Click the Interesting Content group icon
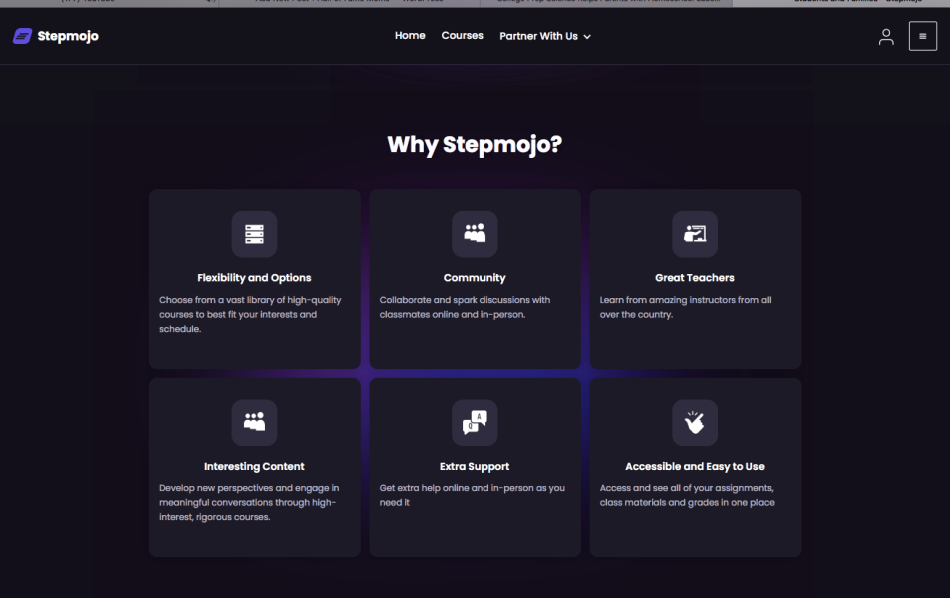Image resolution: width=950 pixels, height=598 pixels. 254,422
